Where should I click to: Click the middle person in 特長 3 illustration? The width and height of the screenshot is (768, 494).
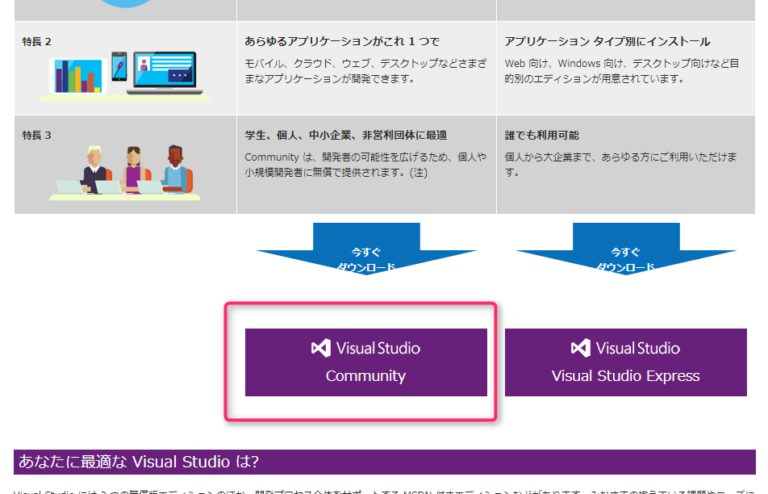coord(130,169)
